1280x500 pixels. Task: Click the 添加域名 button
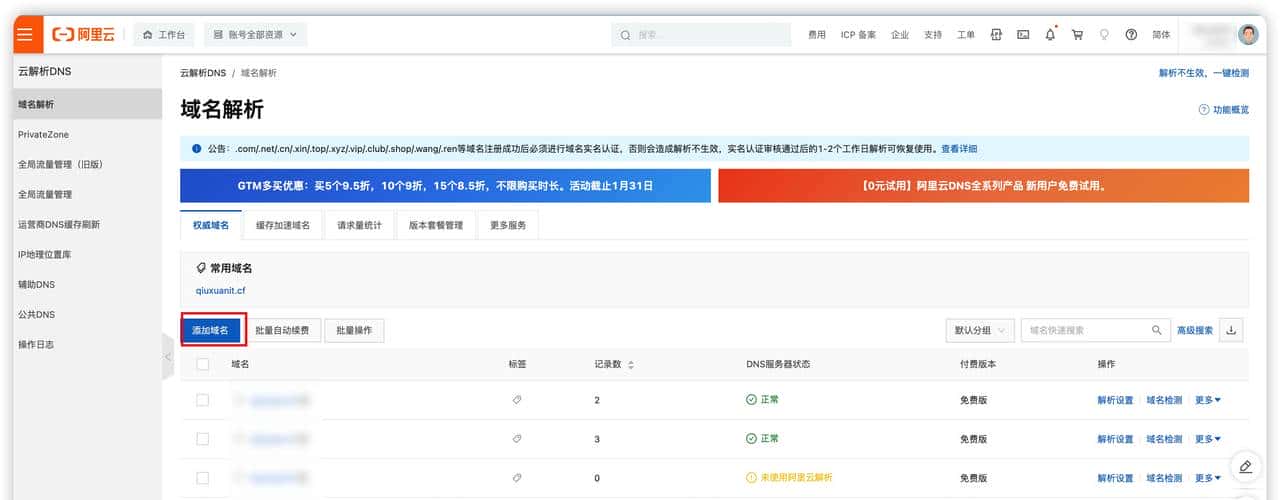(210, 330)
